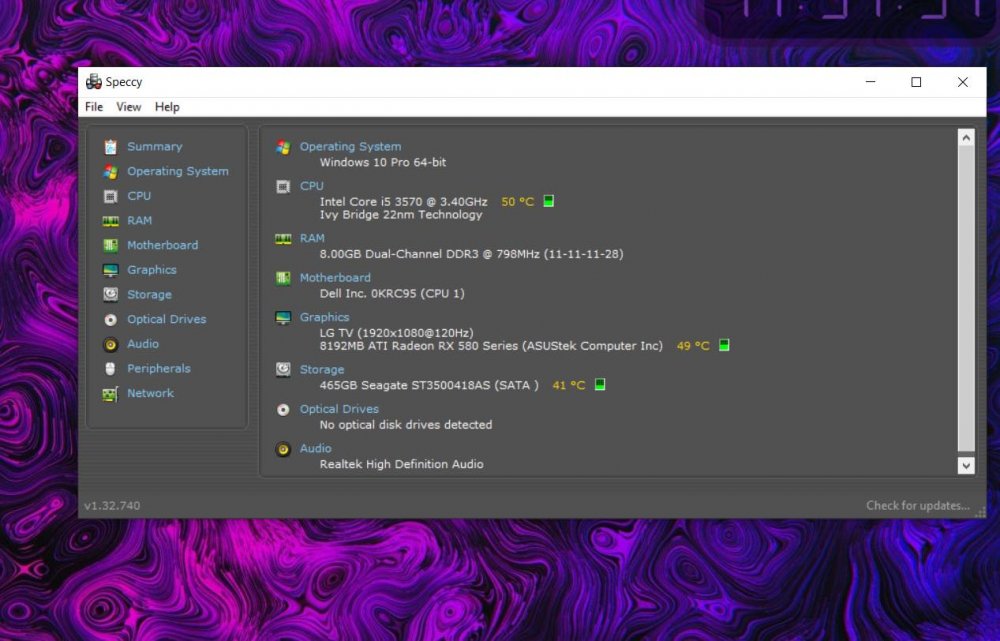Select Optical Drives in the sidebar

[x=166, y=320]
